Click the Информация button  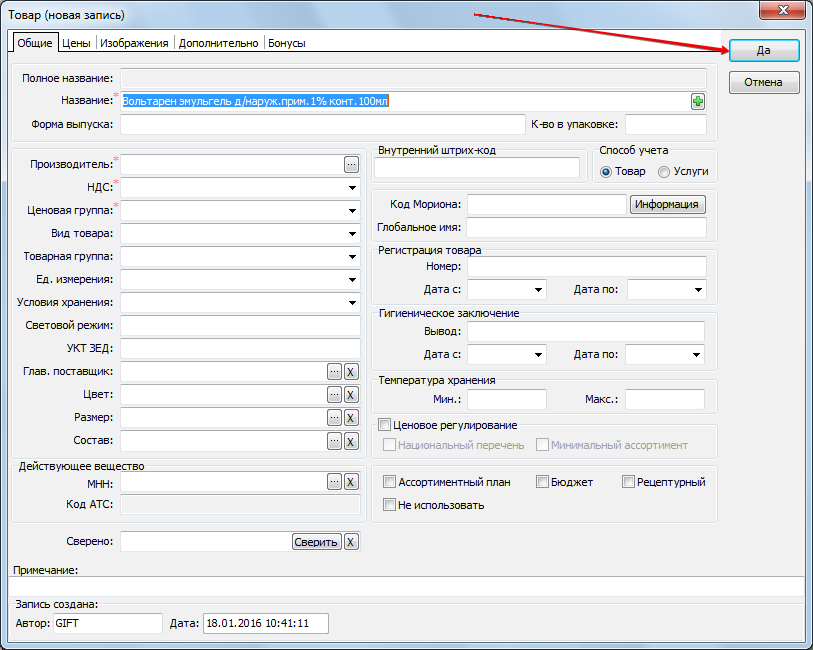[668, 204]
